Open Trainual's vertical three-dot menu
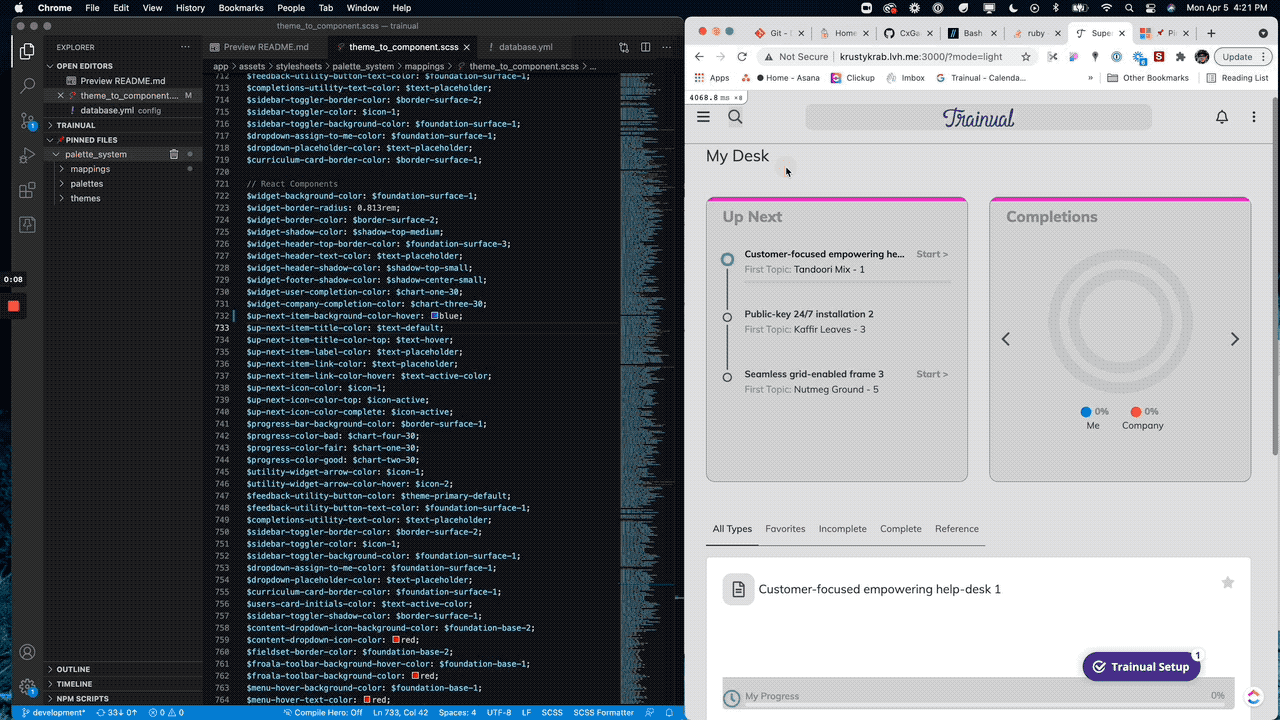 pos(1253,117)
